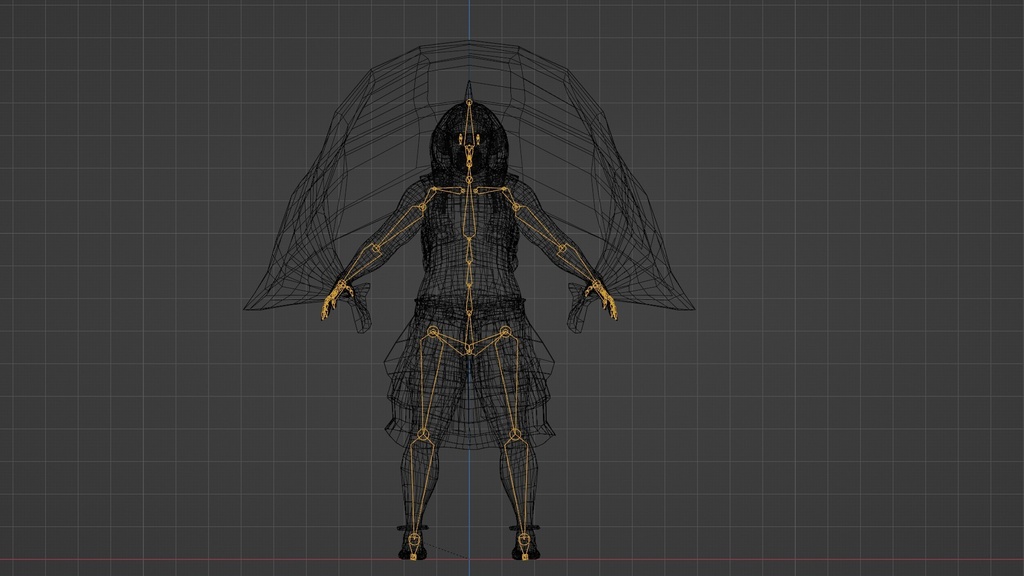Select the right thigh bone
1024x576 pixels.
[510, 386]
